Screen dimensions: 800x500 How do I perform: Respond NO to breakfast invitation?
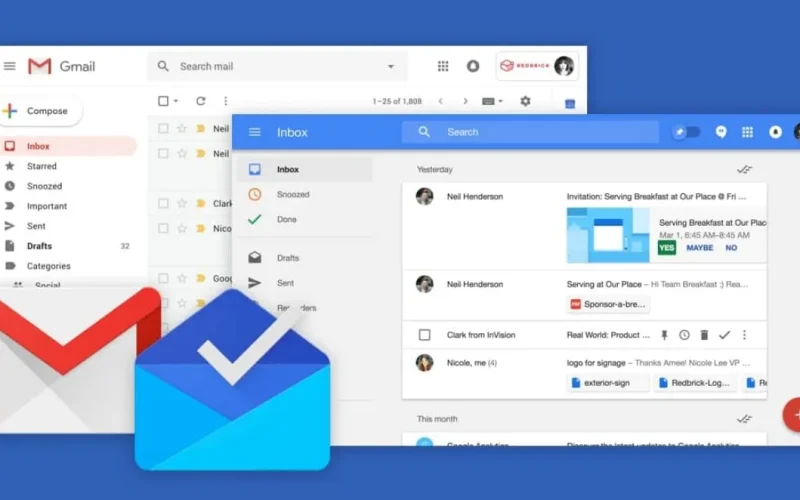pyautogui.click(x=731, y=247)
